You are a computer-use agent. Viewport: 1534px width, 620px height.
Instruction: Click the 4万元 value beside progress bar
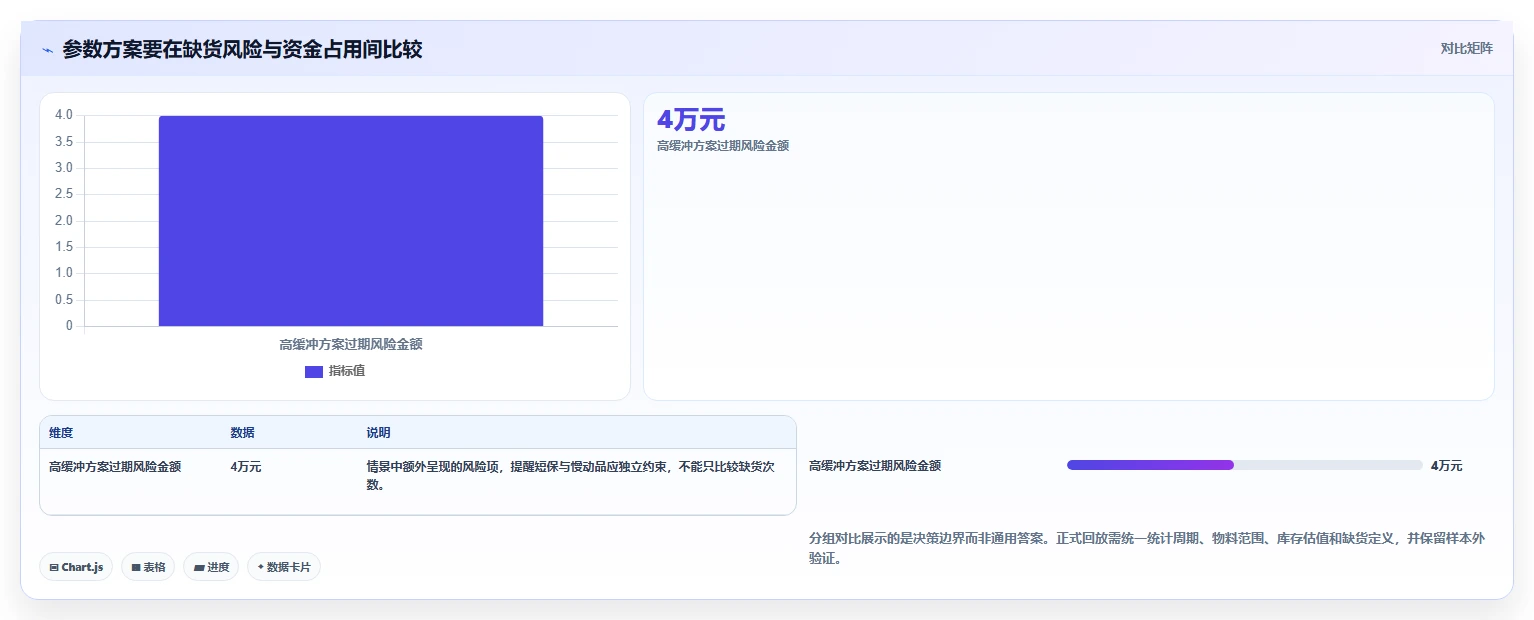tap(1446, 466)
